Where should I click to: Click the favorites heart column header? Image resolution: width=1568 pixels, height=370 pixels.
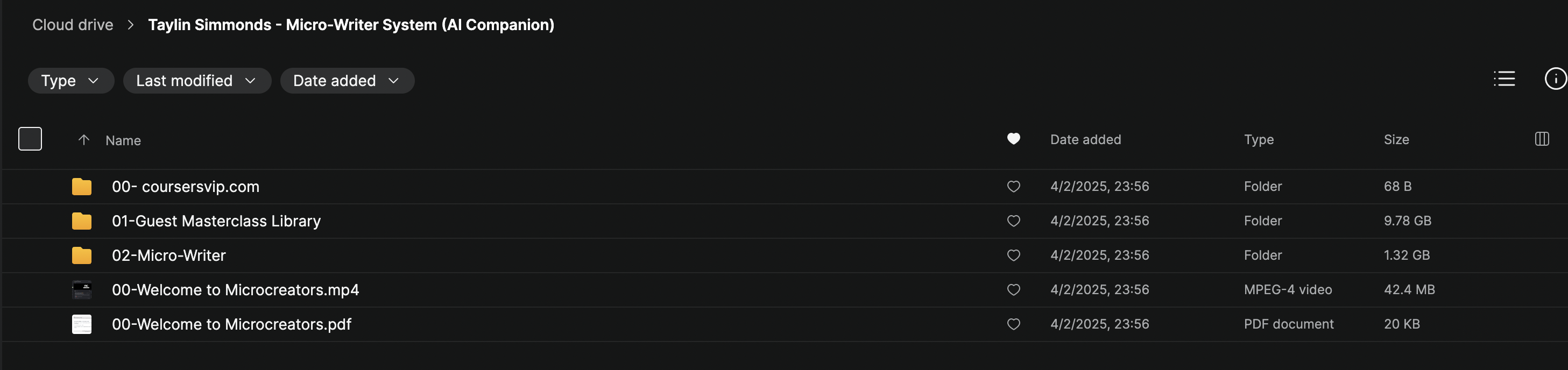[1013, 139]
